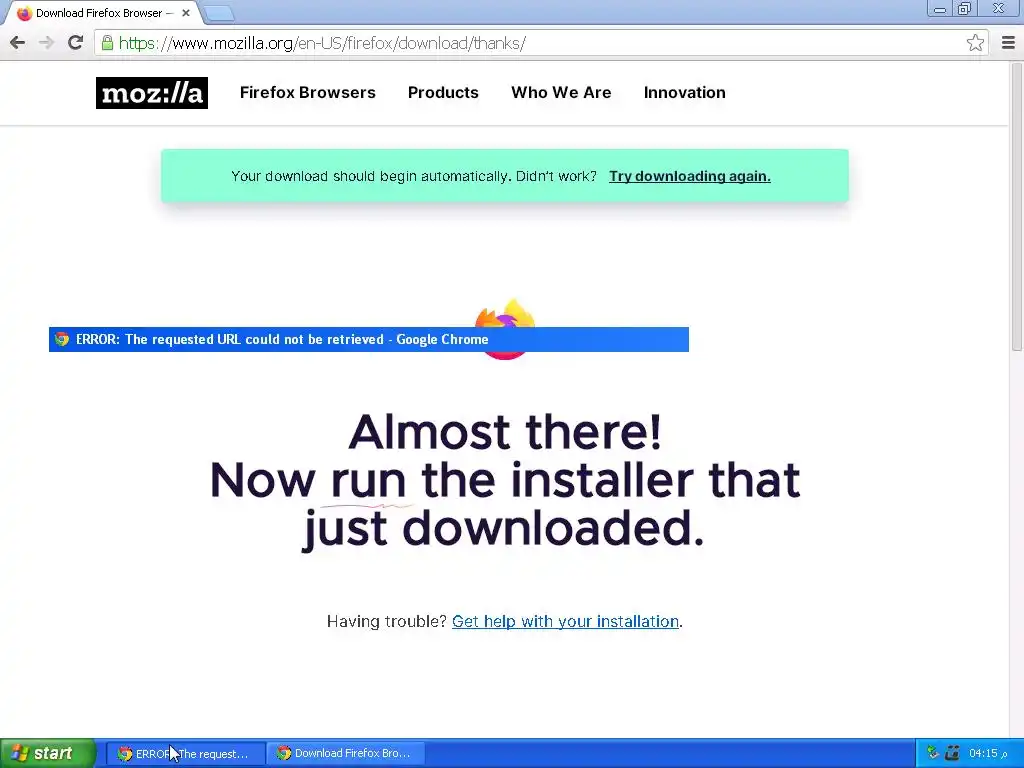
Task: Click the Firefox favicon on the tab
Action: tap(24, 13)
